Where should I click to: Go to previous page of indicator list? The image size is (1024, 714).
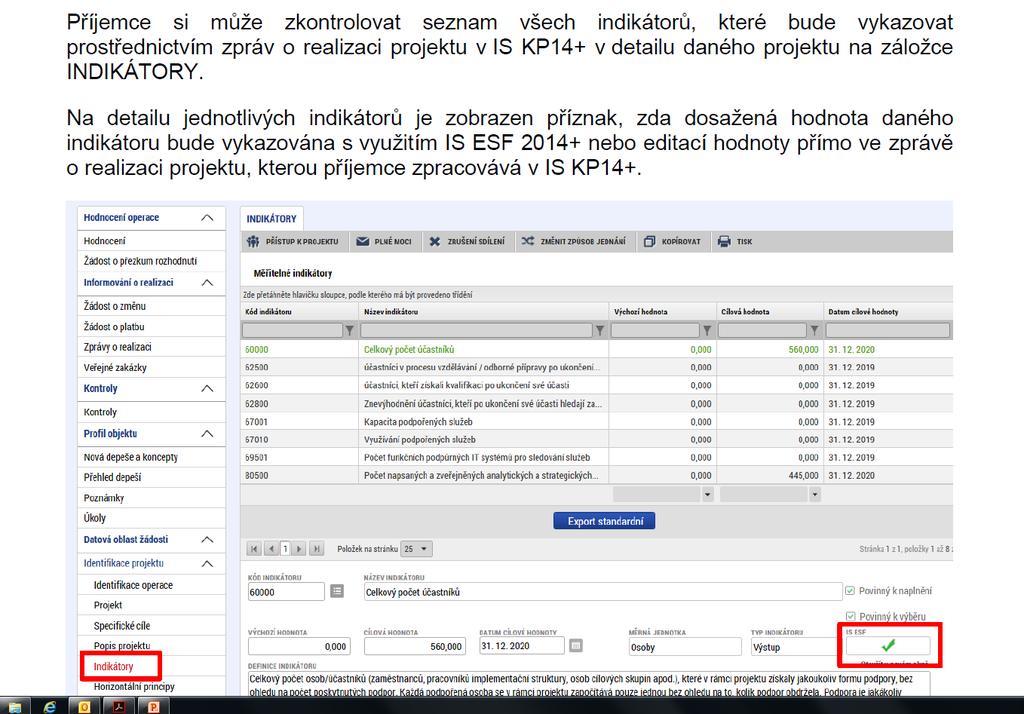pyautogui.click(x=270, y=549)
